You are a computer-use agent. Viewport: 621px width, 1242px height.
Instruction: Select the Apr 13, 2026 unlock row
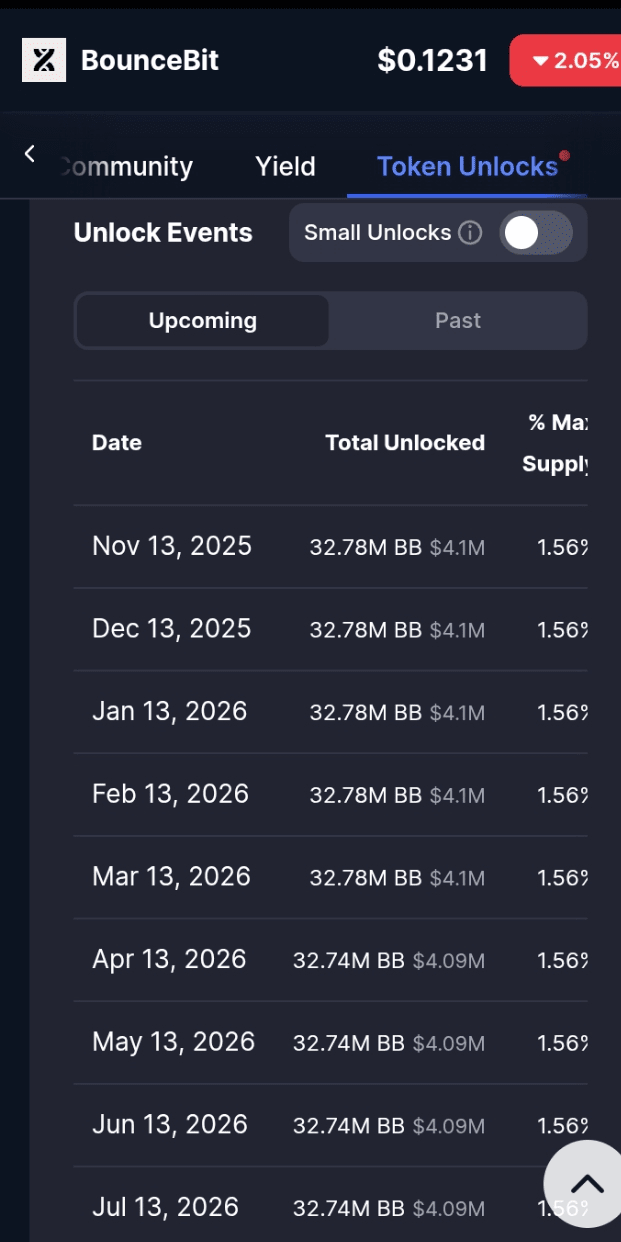(330, 960)
